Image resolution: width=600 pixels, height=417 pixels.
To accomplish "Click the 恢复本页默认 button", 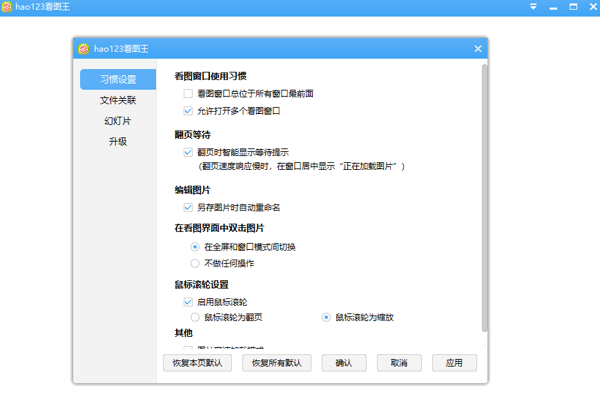I will tap(196, 363).
